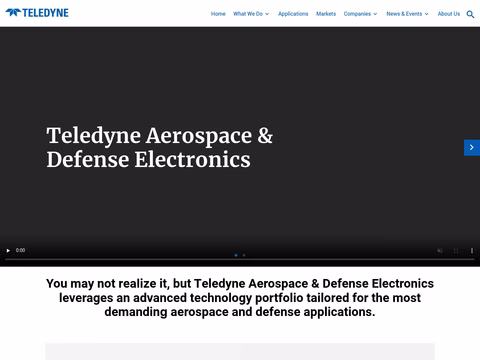Open video more-options menu
This screenshot has width=480, height=360.
[x=472, y=250]
